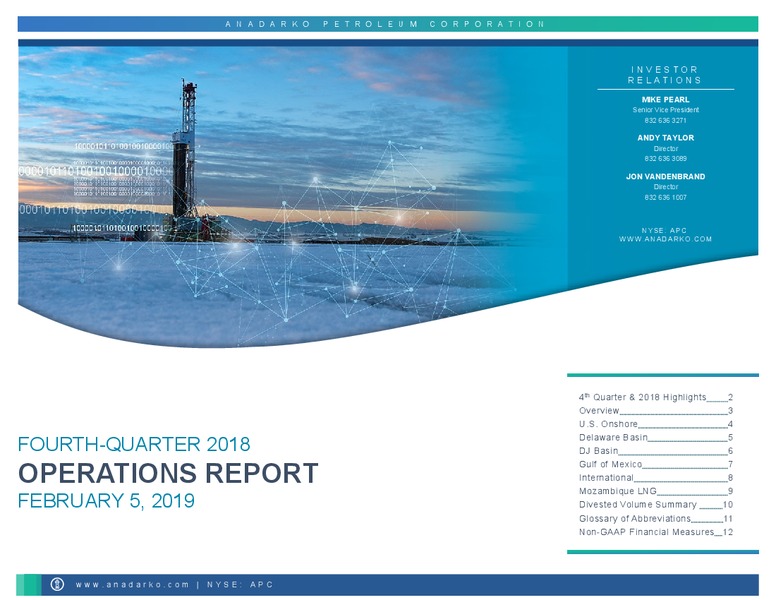776x600 pixels.
Task: Click the FOURTH-QUARTER 2018 heading
Action: pos(134,444)
